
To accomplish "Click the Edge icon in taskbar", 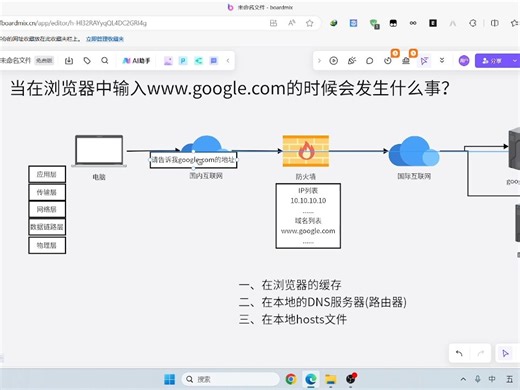I will coord(311,379).
